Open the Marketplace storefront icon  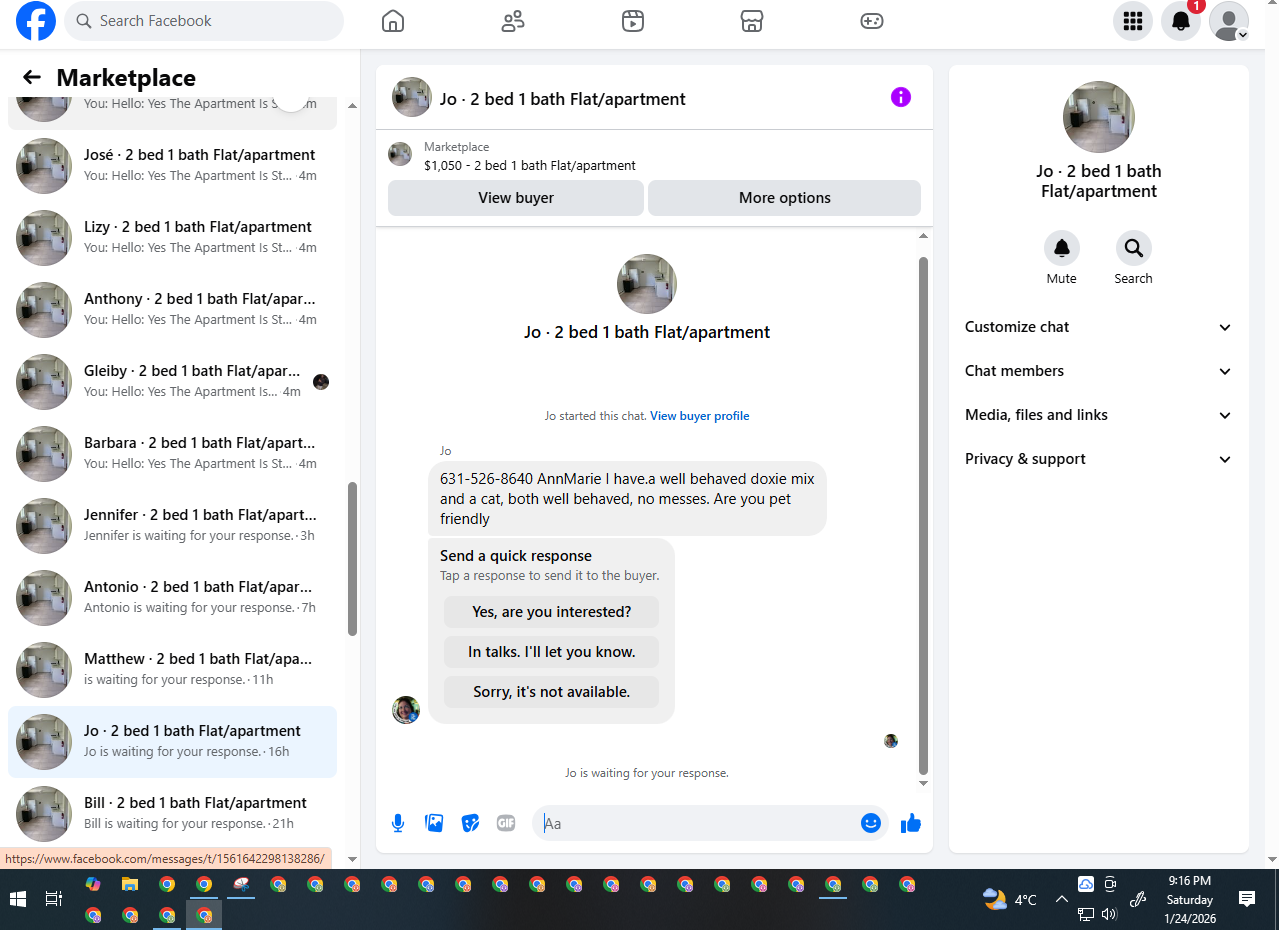pos(752,21)
